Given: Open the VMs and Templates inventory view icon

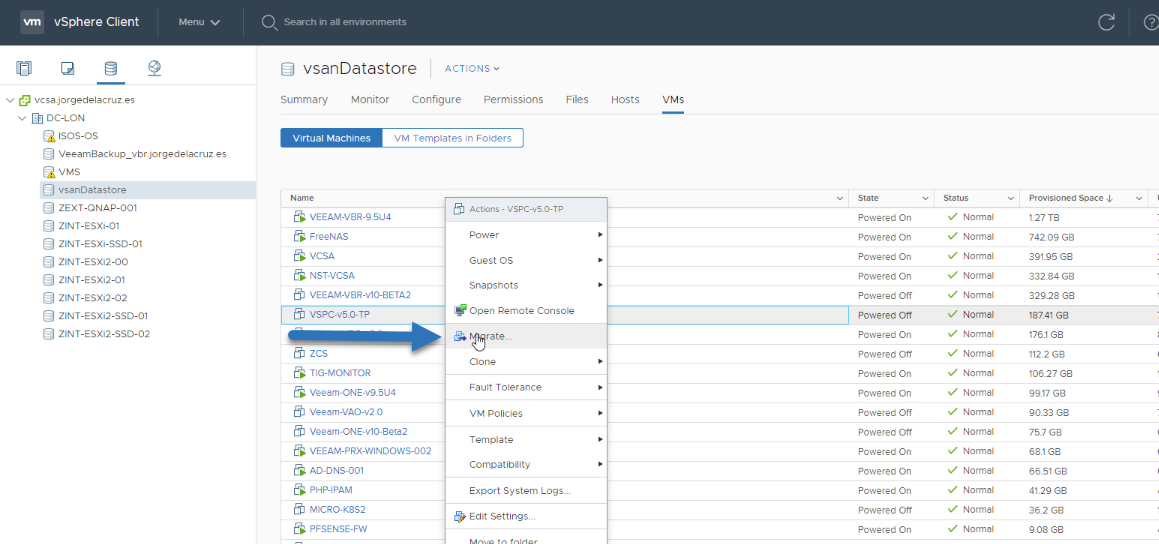Looking at the screenshot, I should tap(67, 69).
